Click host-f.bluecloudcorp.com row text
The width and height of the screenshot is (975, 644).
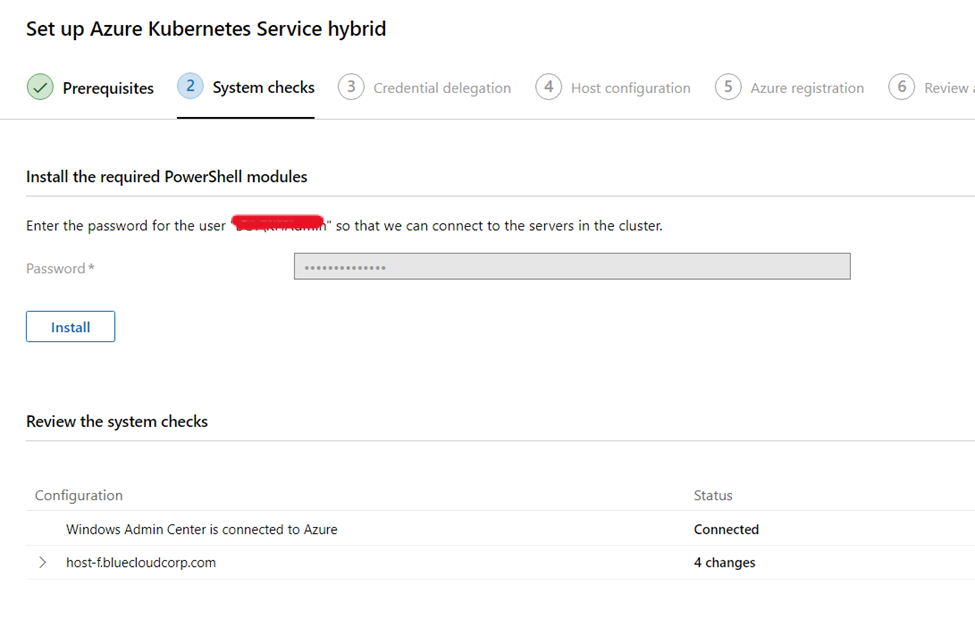(x=141, y=563)
